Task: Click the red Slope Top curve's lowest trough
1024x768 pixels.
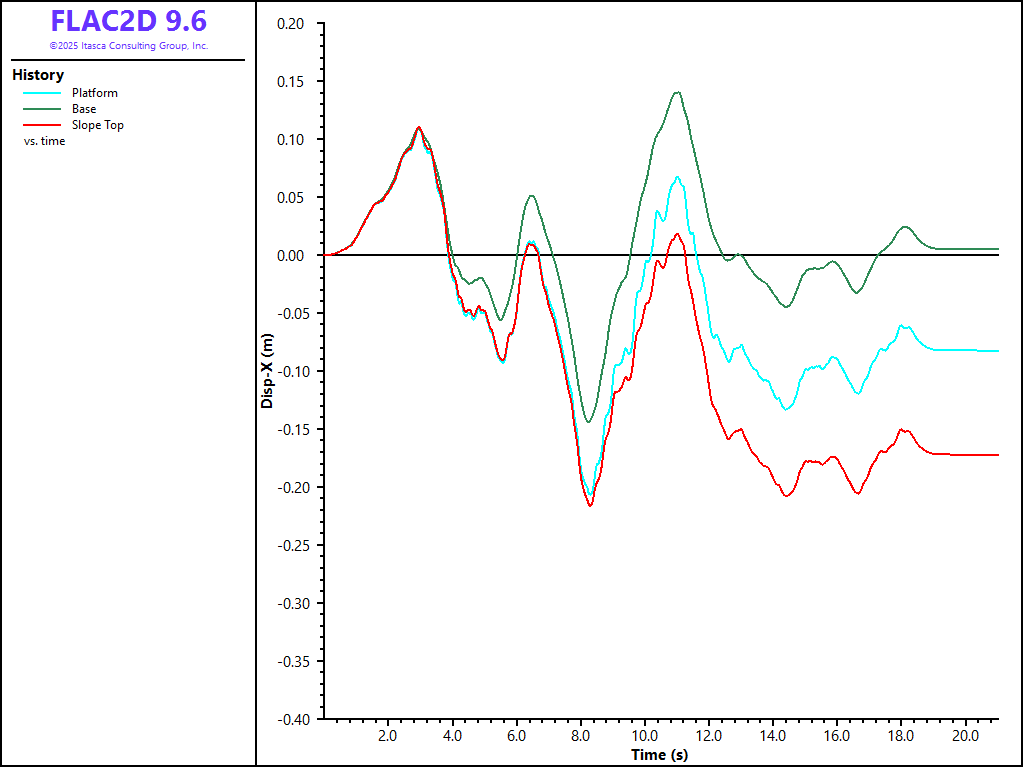Action: click(590, 505)
